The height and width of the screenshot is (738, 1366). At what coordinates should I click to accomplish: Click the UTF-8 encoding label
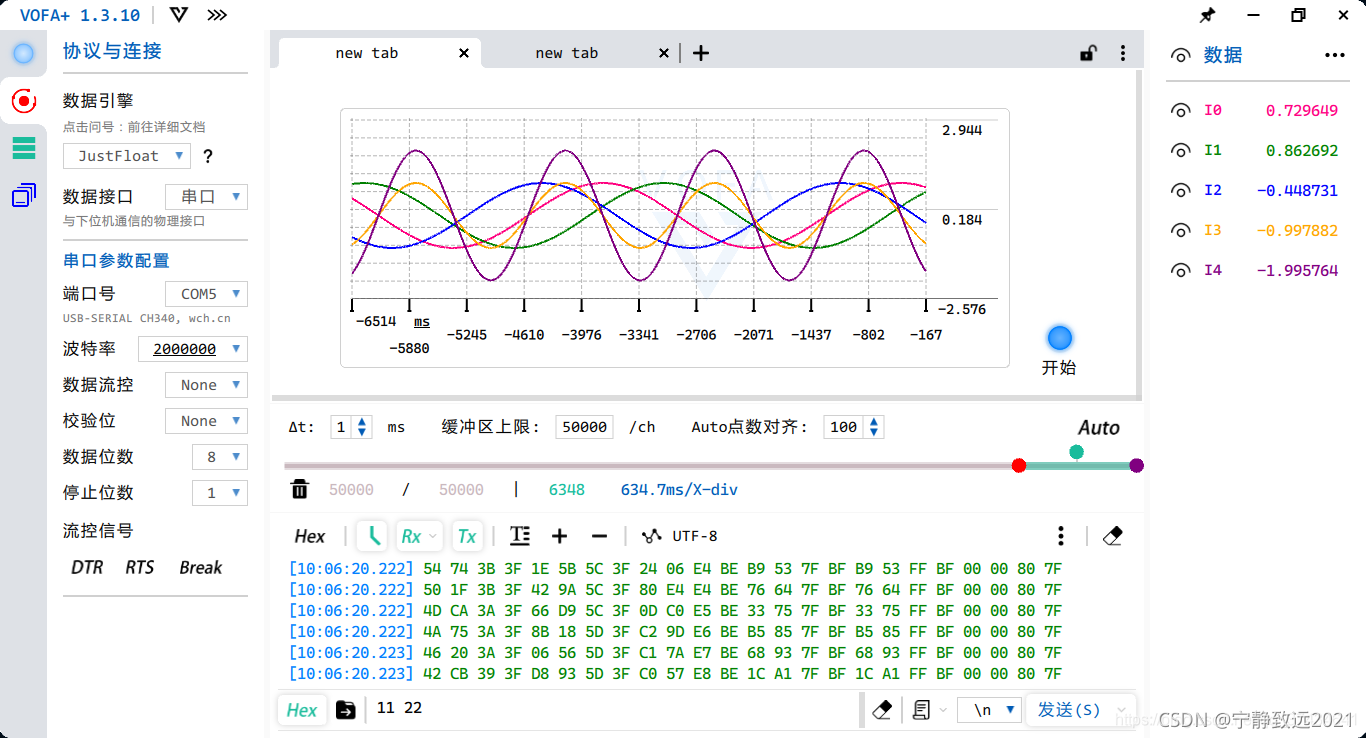695,536
